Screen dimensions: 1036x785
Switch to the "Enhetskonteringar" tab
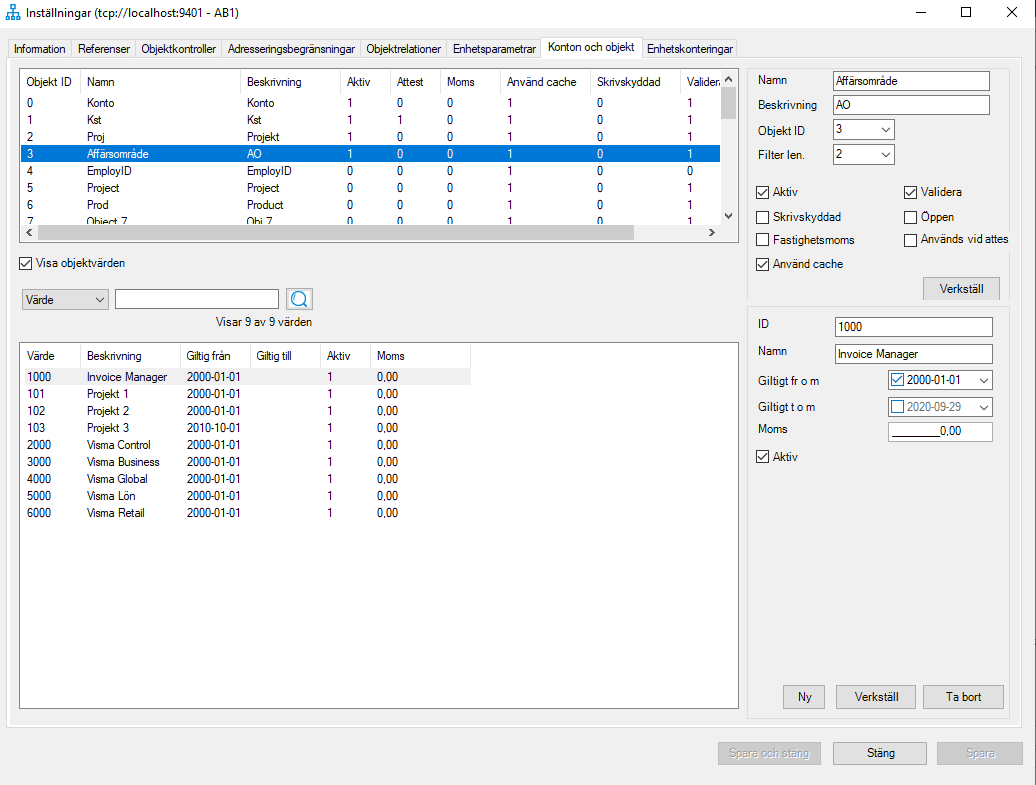tap(688, 47)
